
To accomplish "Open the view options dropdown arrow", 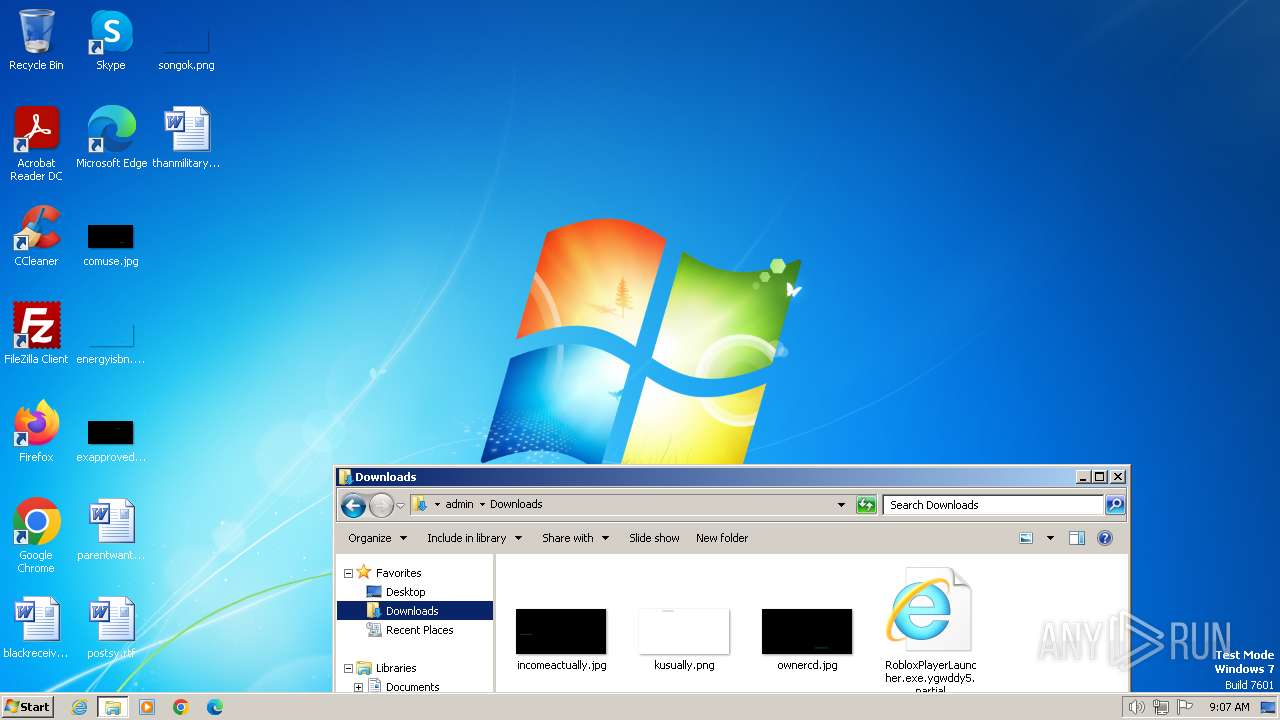I will click(x=1050, y=538).
